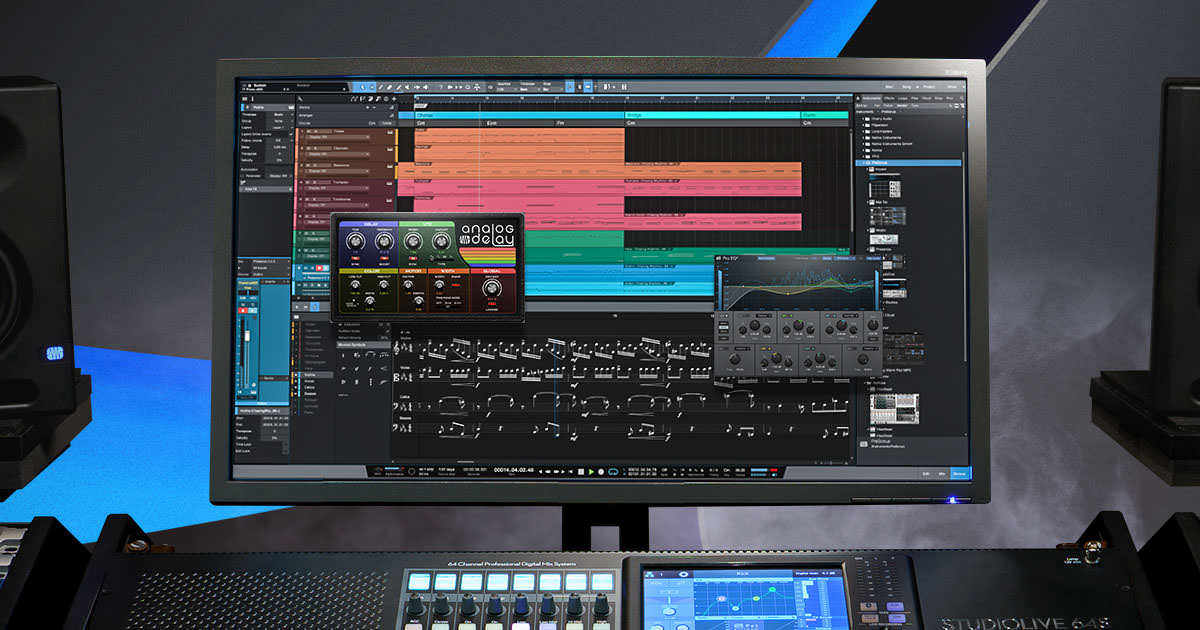Toggle the transport Loop button

[x=611, y=471]
